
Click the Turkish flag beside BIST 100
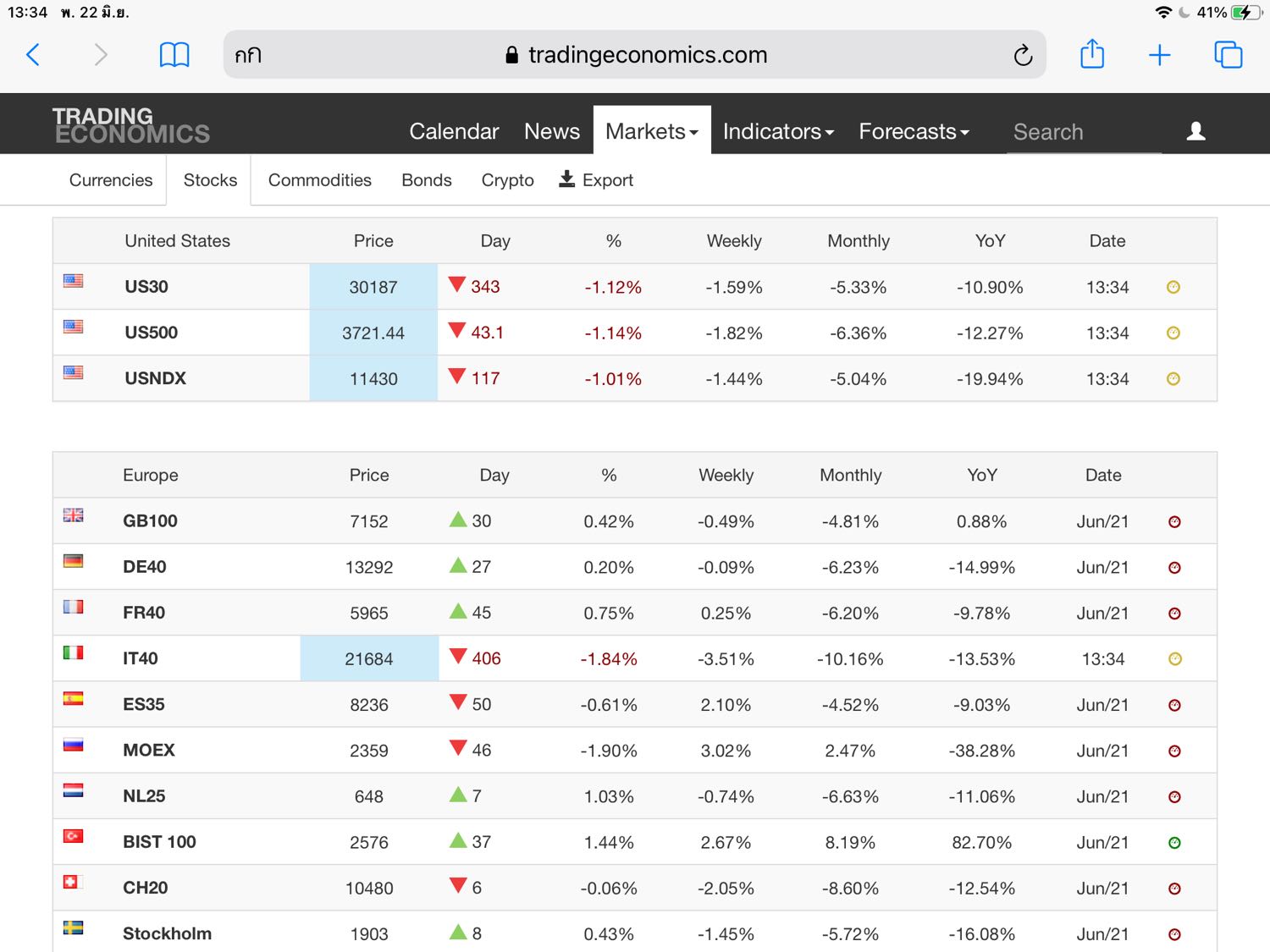[x=74, y=836]
